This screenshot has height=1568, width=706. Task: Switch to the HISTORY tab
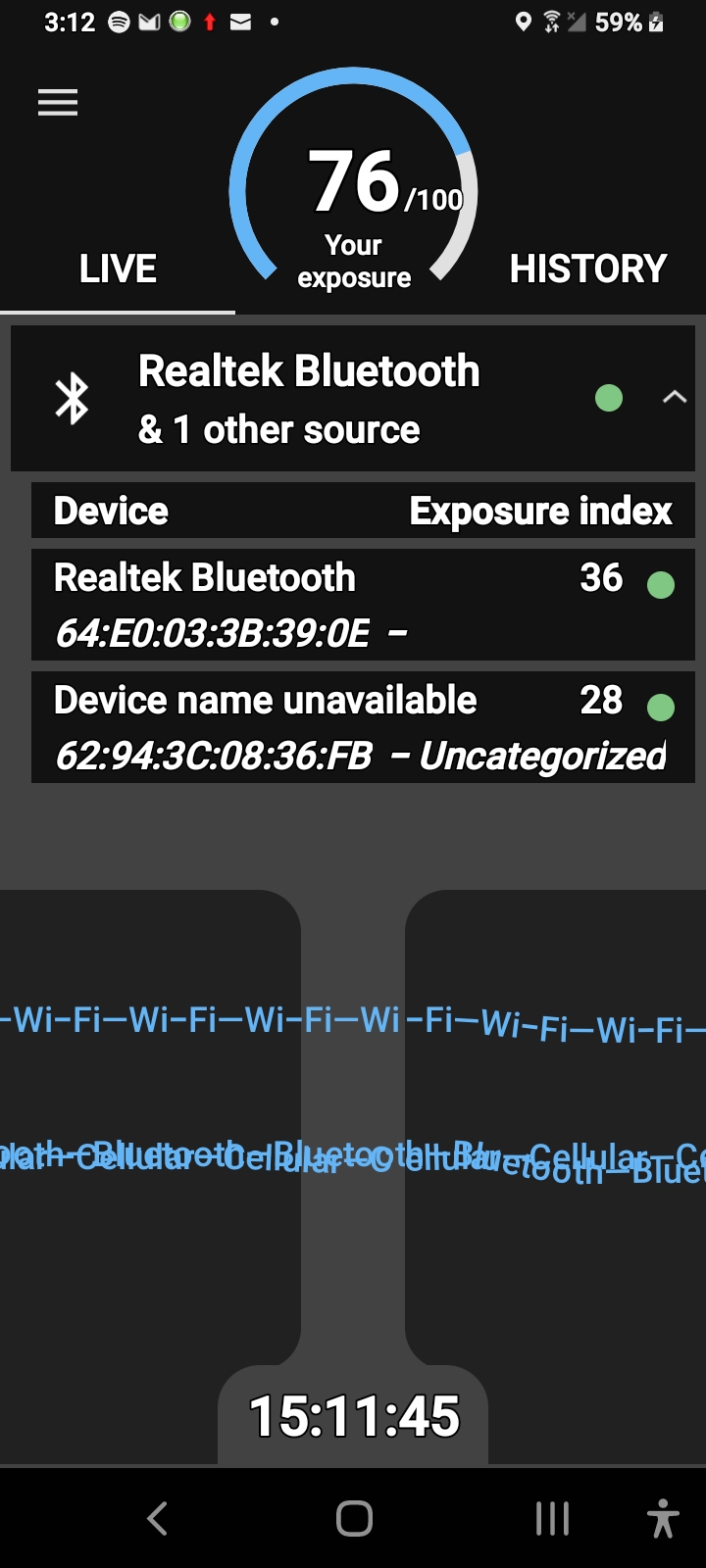pos(588,269)
